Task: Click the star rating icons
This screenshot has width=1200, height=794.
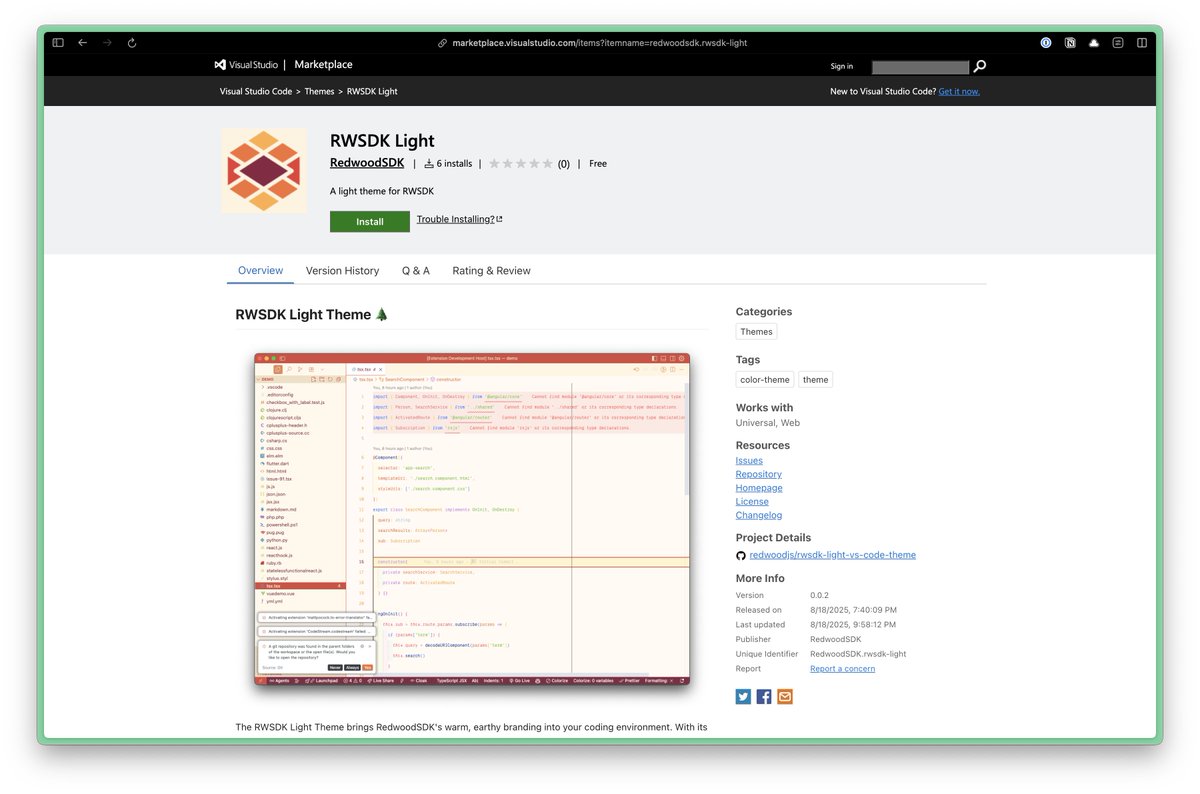Action: tap(520, 163)
